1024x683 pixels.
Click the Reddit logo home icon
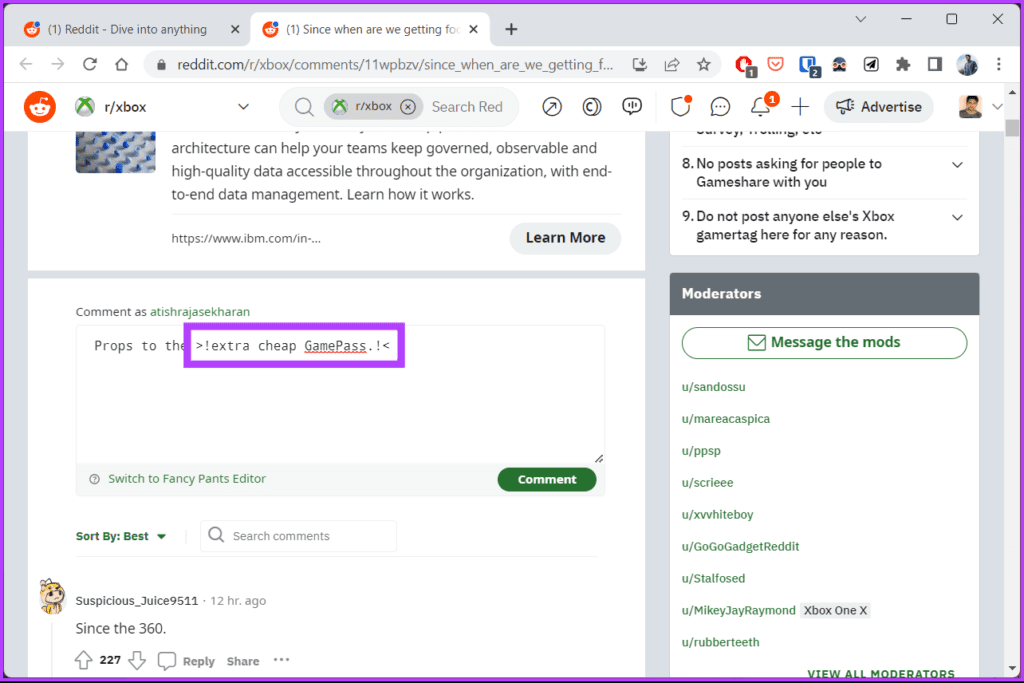pyautogui.click(x=40, y=106)
